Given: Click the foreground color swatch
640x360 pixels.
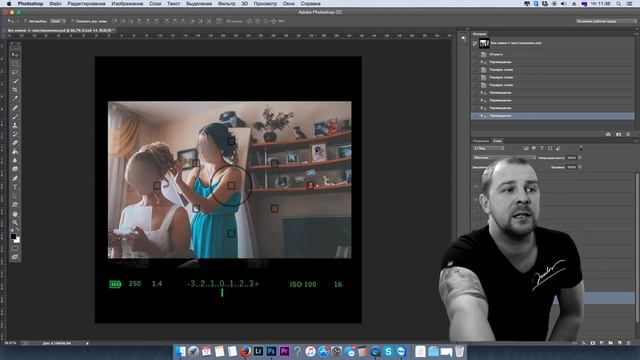Looking at the screenshot, I should [x=13, y=236].
